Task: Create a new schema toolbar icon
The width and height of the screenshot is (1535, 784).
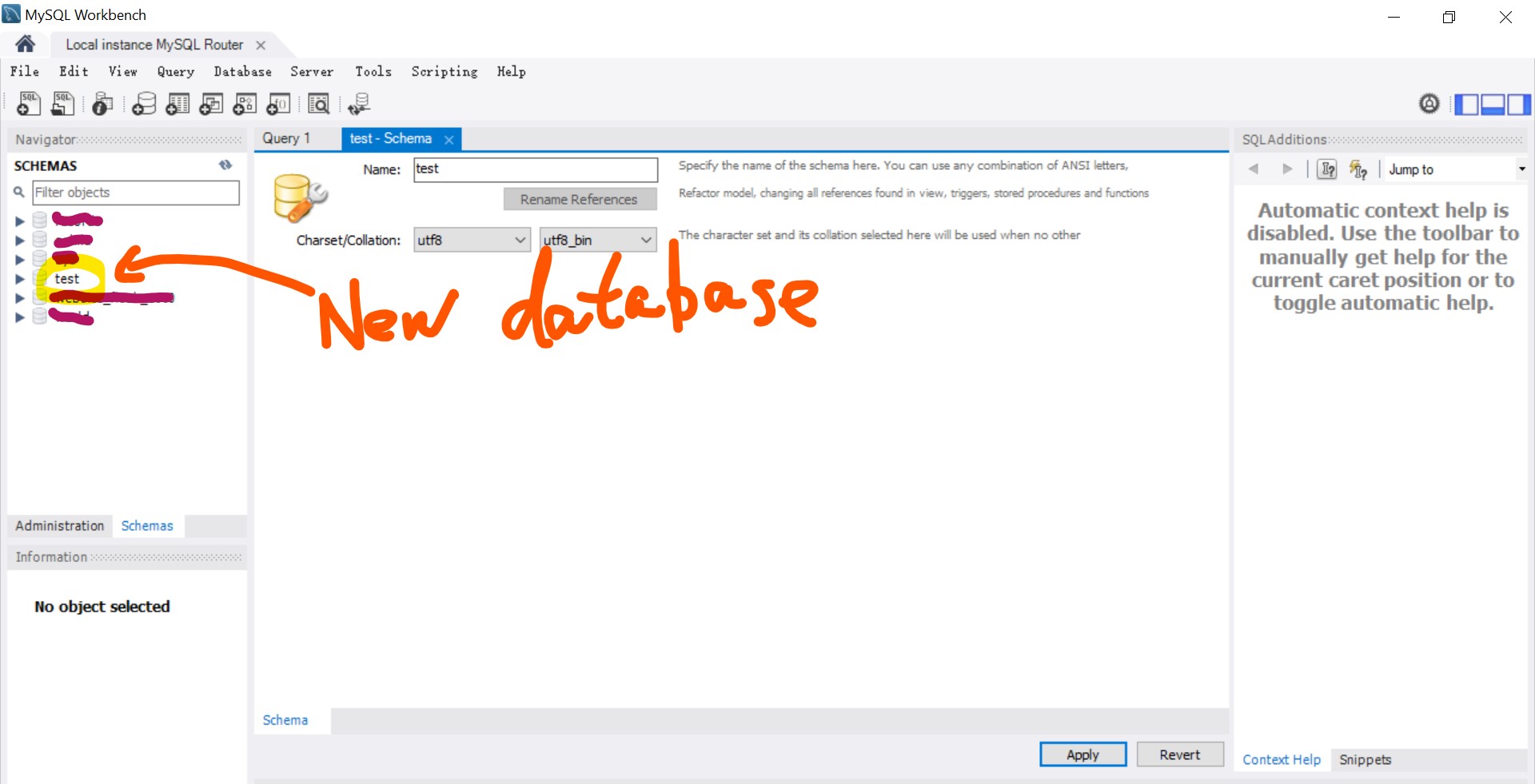Action: click(x=144, y=104)
